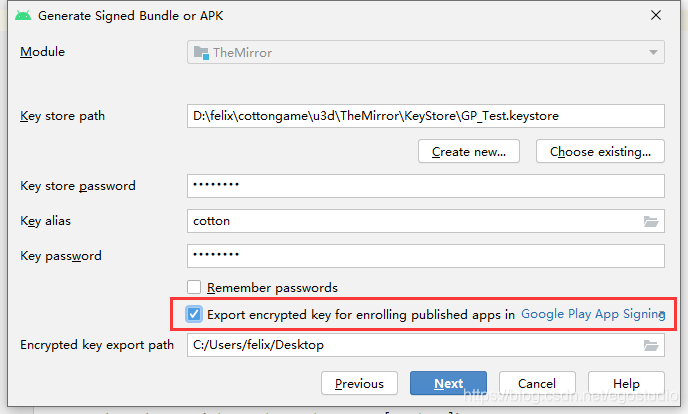
Task: Cancel the signing dialog
Action: pos(536,383)
